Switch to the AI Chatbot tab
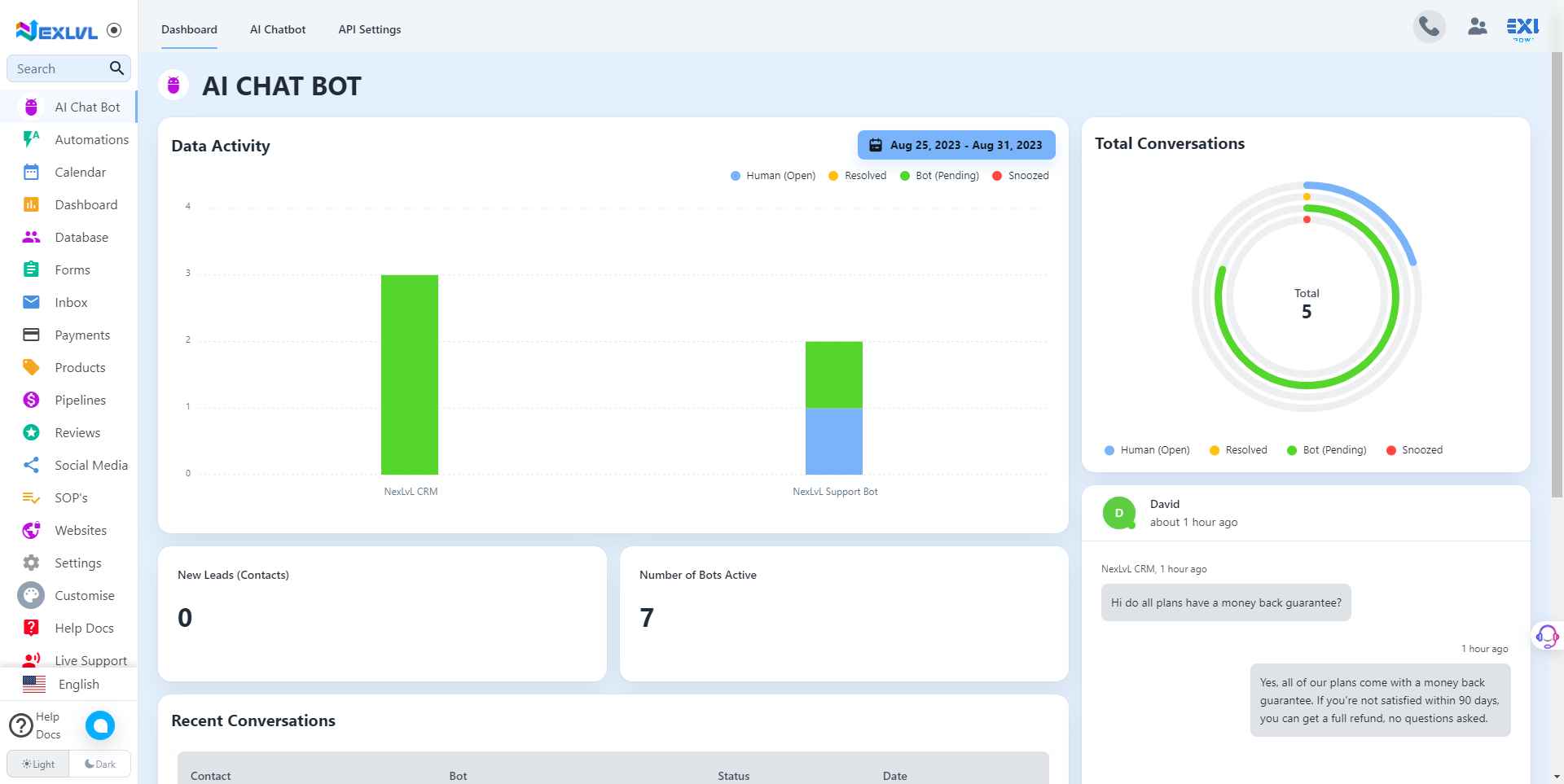The image size is (1564, 784). pos(278,29)
